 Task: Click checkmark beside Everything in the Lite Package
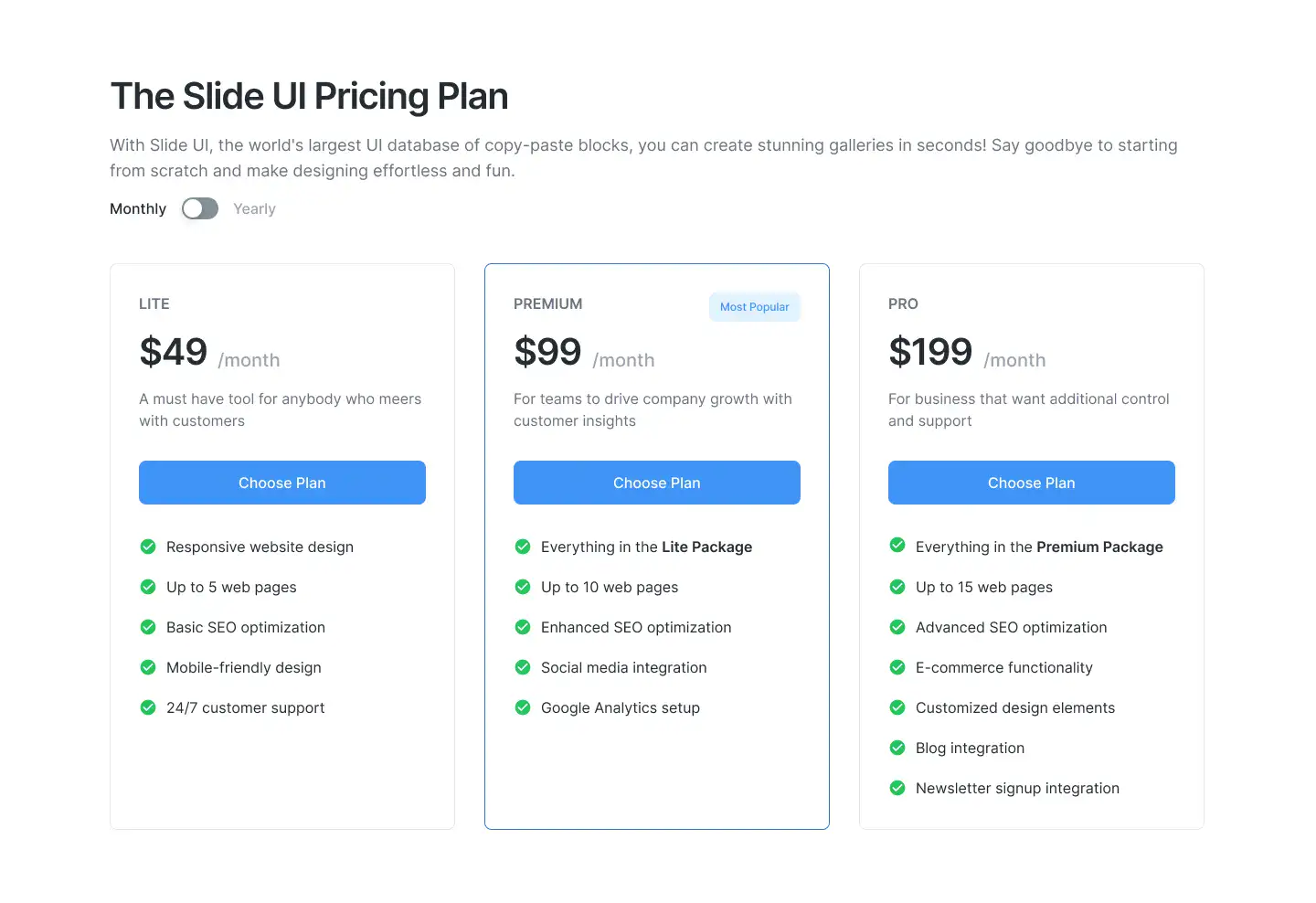coord(523,547)
